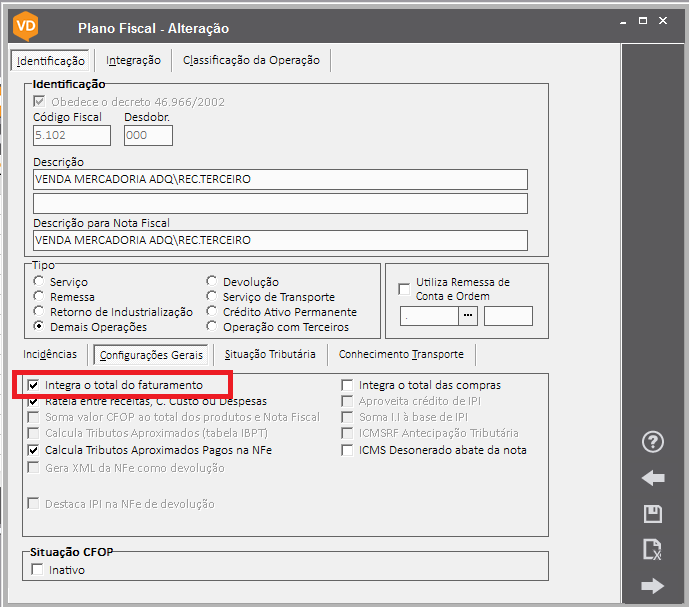689x607 pixels.
Task: Select the Configurações Gerais sub-tab
Action: [x=151, y=355]
